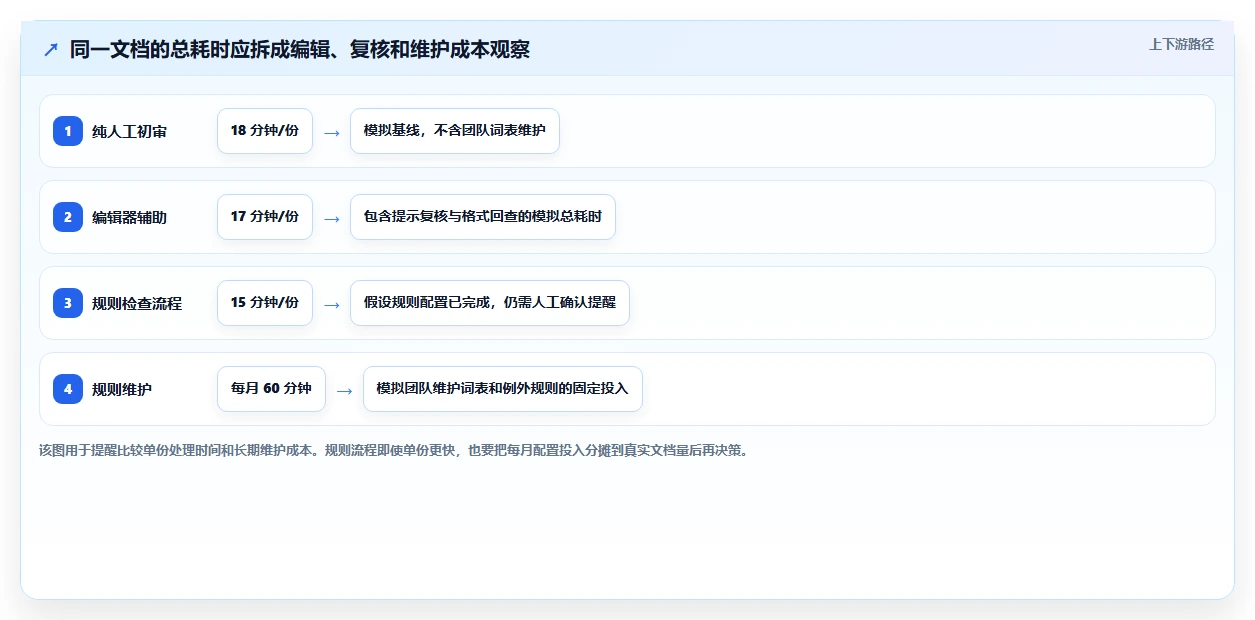1255x620 pixels.
Task: Click the 规则维护 step label
Action: pyautogui.click(x=122, y=389)
